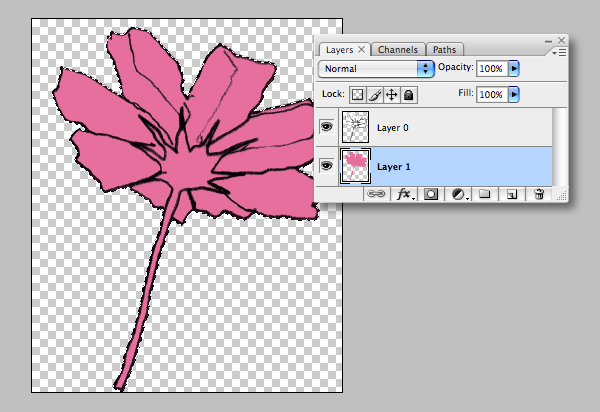Toggle the lock all padlock
Viewport: 600px width, 412px height.
pos(408,95)
